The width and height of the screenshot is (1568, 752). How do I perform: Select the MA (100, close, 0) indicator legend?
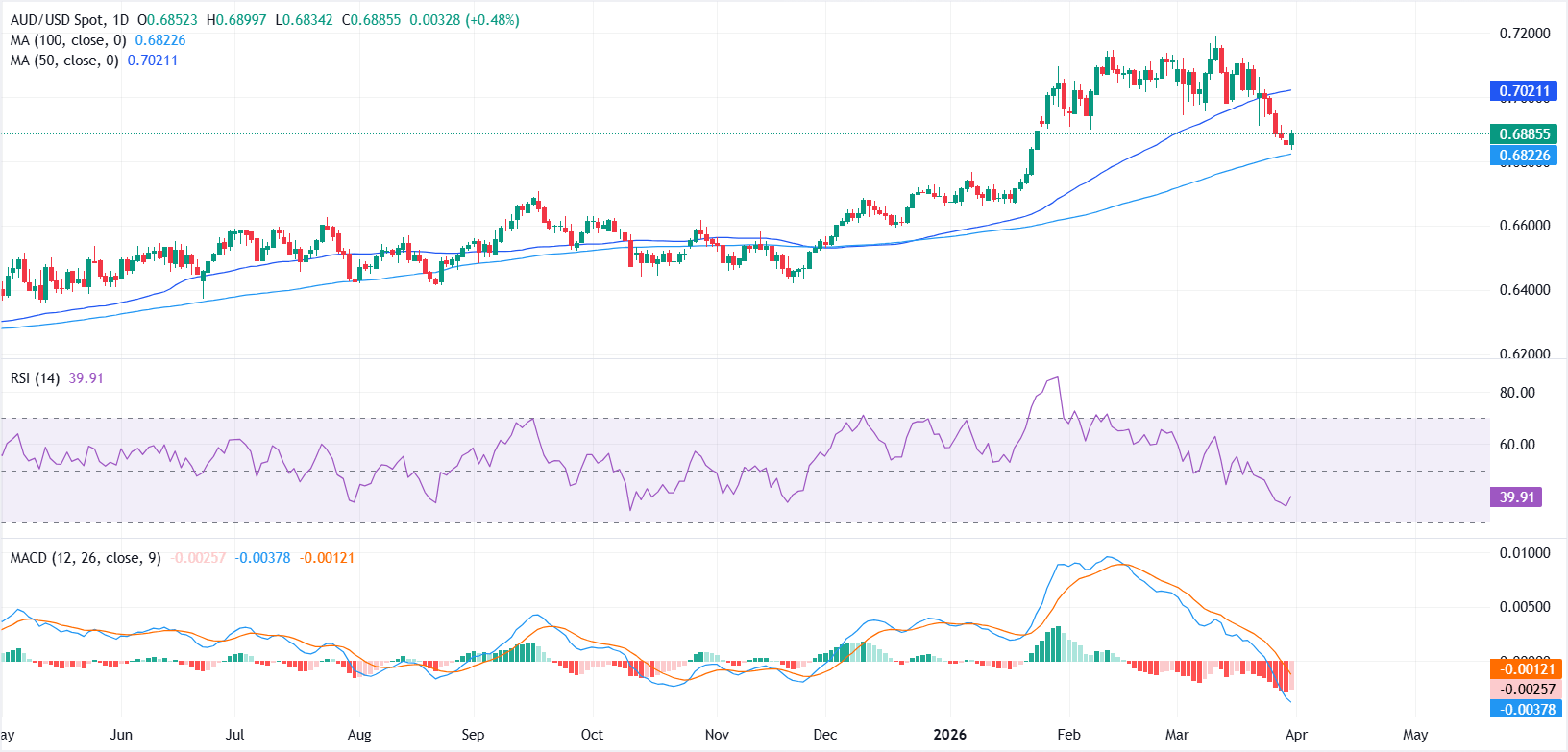(x=67, y=40)
